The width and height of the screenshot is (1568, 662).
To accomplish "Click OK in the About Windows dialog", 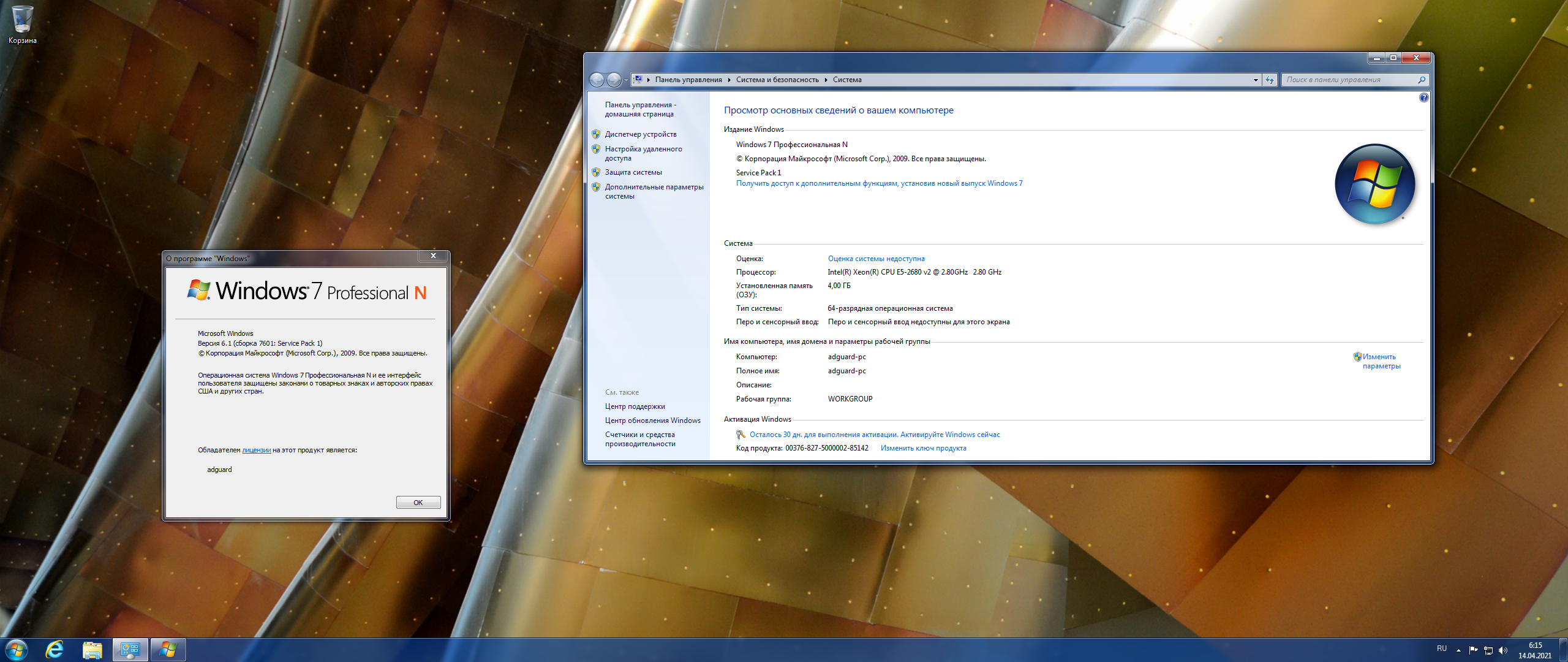I will [418, 503].
